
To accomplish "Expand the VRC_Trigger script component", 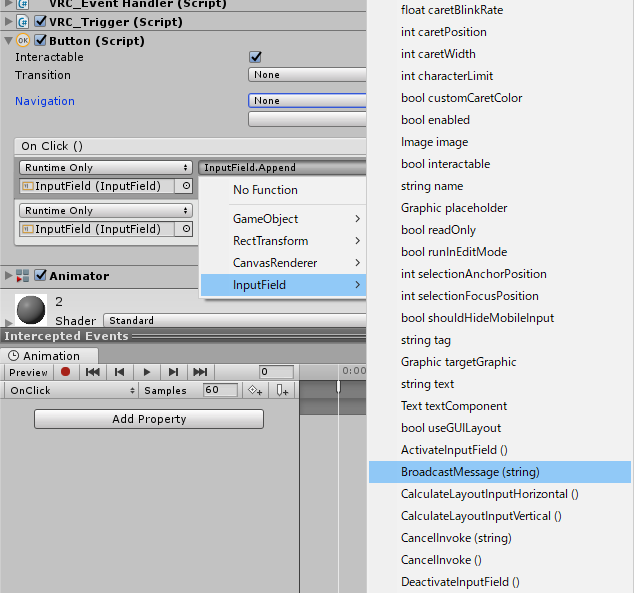I will (8, 21).
